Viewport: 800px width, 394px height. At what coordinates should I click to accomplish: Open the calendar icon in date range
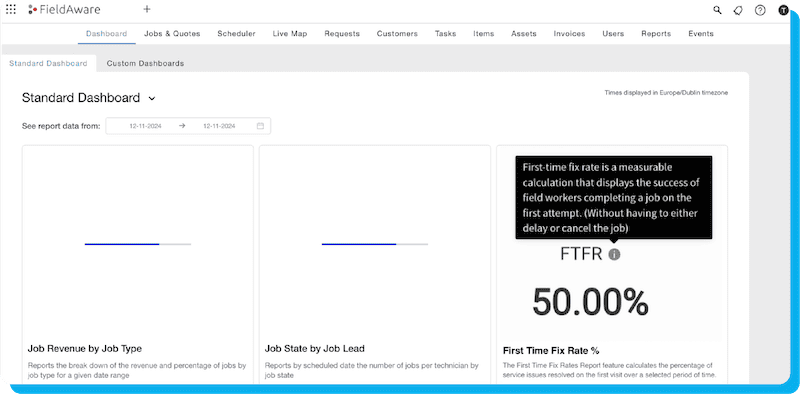click(x=260, y=126)
